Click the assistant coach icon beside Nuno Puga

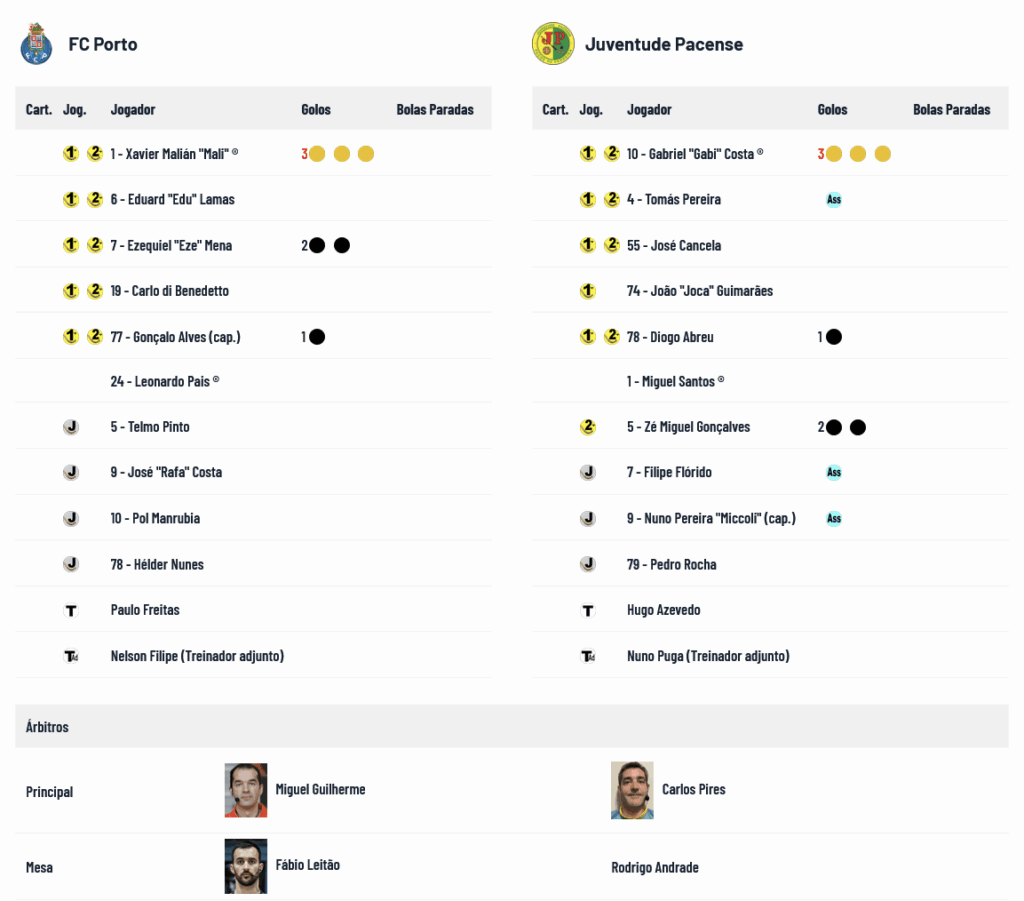pyautogui.click(x=588, y=656)
